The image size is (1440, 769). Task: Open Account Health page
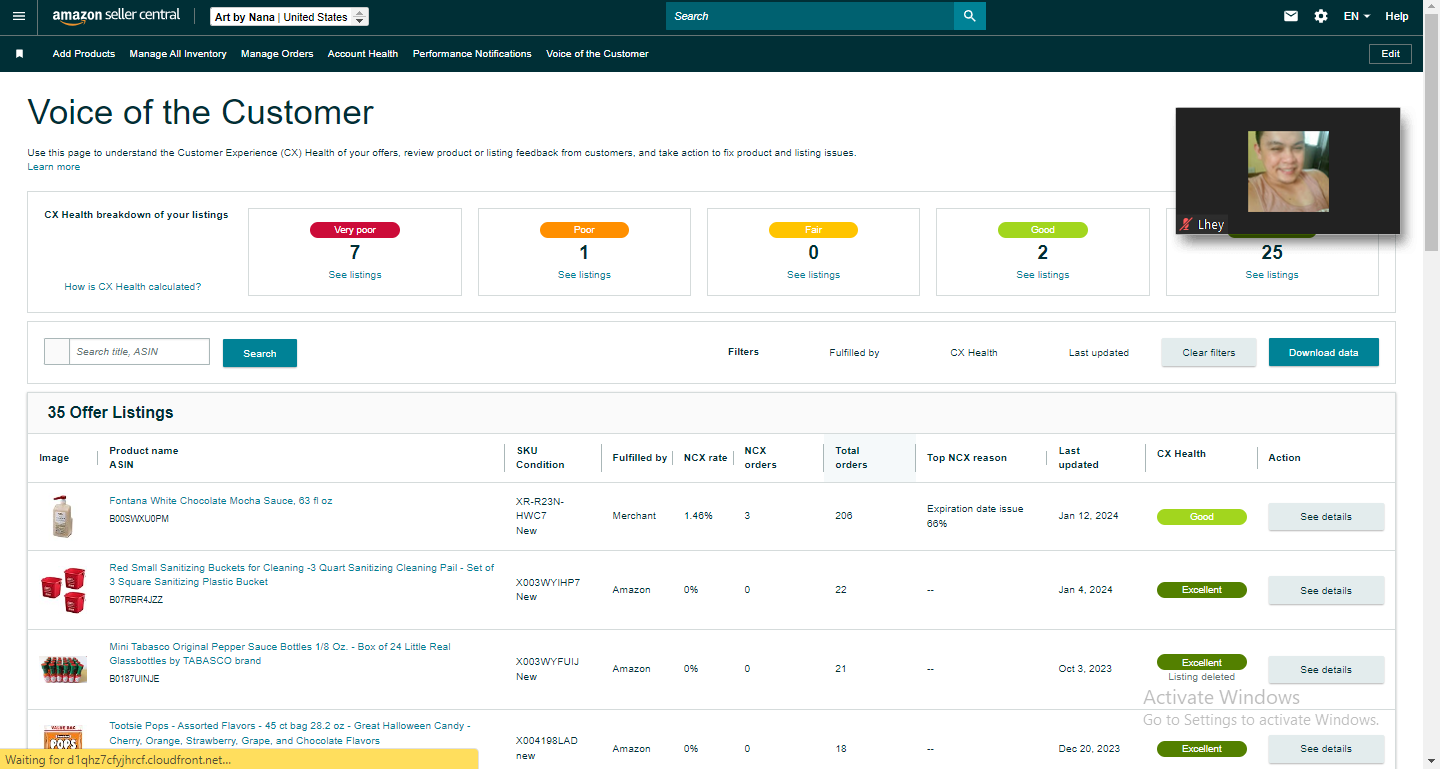[x=363, y=54]
